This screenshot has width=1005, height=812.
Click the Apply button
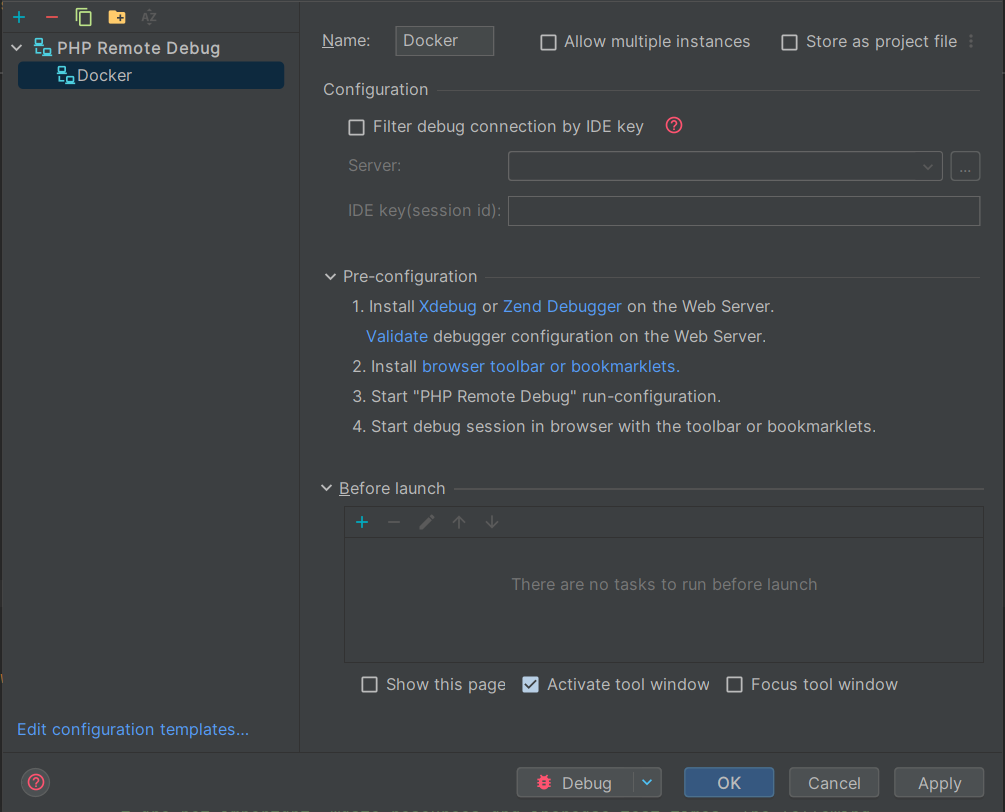click(x=939, y=783)
